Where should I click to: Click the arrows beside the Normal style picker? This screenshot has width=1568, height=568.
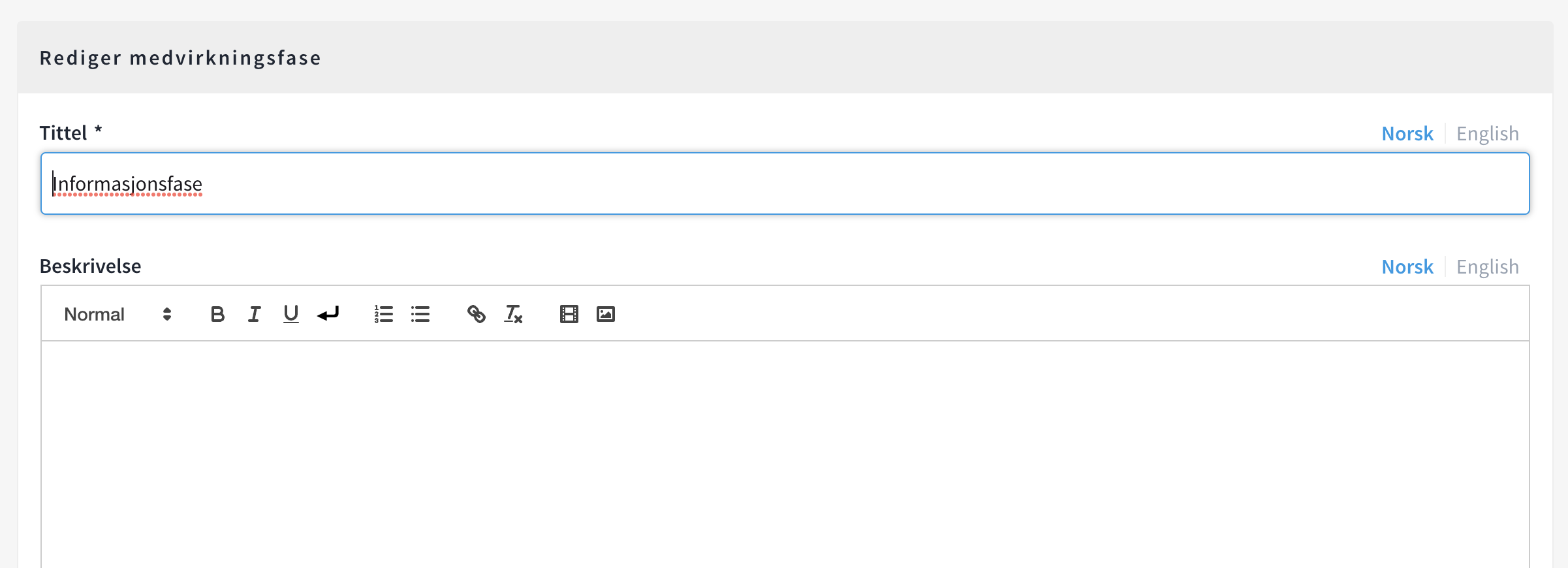point(167,315)
